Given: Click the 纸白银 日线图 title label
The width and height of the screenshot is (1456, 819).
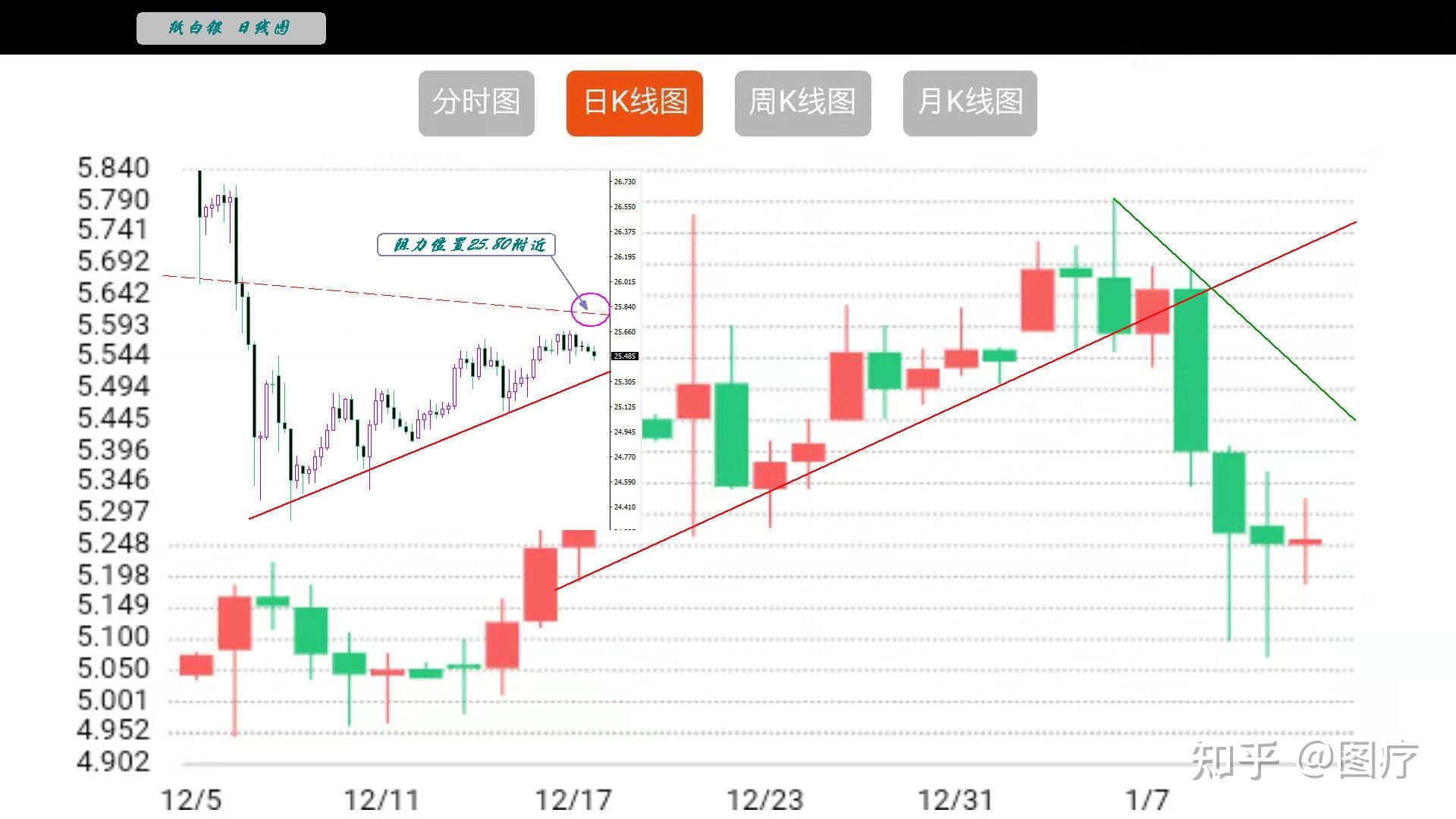Looking at the screenshot, I should 231,28.
